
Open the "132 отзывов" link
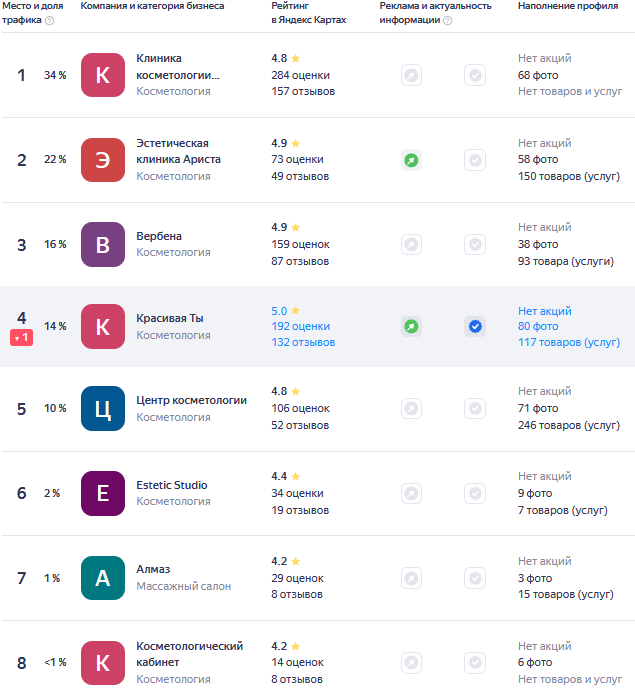(x=303, y=342)
